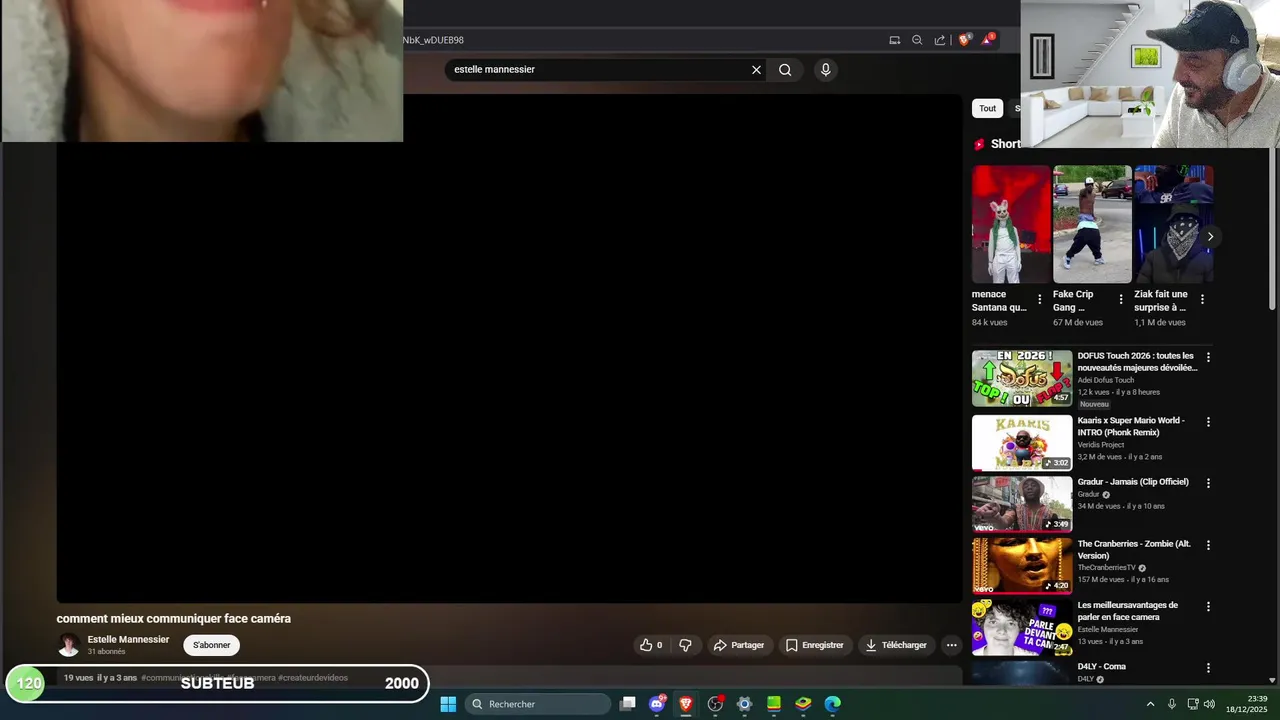Image resolution: width=1280 pixels, height=720 pixels.
Task: Open the Estelle Mannessier channel name link
Action: (x=128, y=640)
